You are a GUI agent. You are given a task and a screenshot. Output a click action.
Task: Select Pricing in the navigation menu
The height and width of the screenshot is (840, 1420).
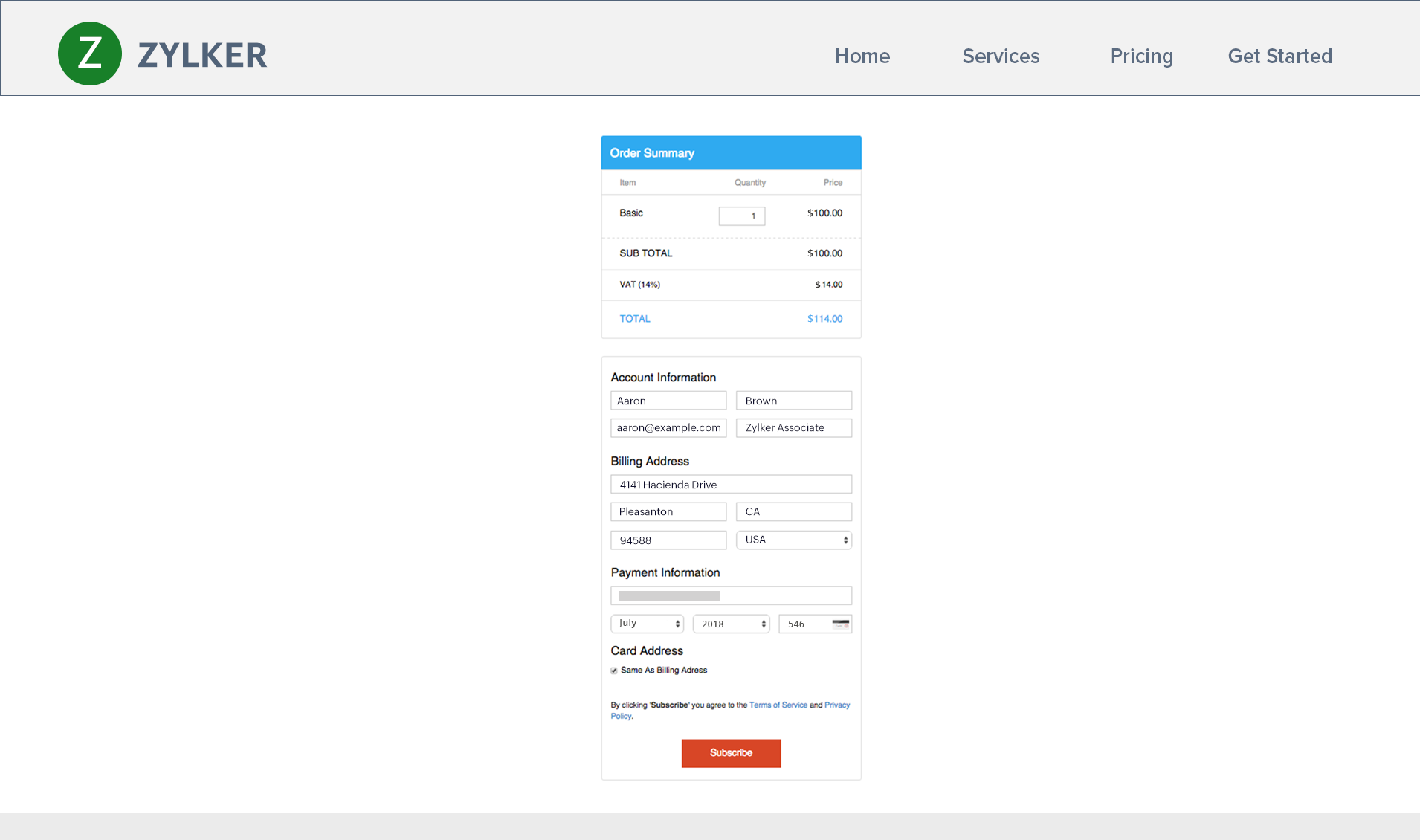1142,56
